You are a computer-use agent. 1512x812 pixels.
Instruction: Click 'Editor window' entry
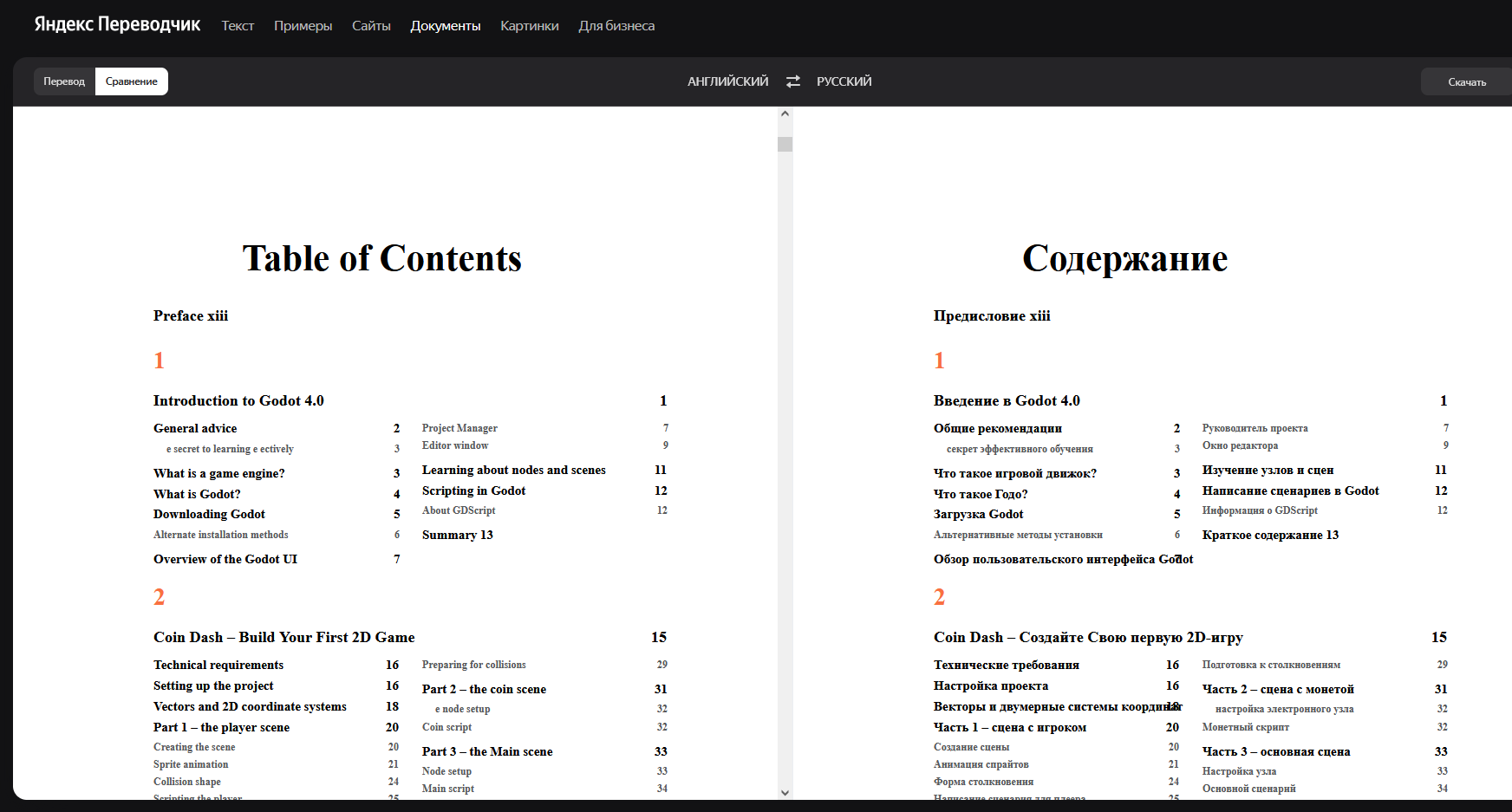click(x=455, y=445)
